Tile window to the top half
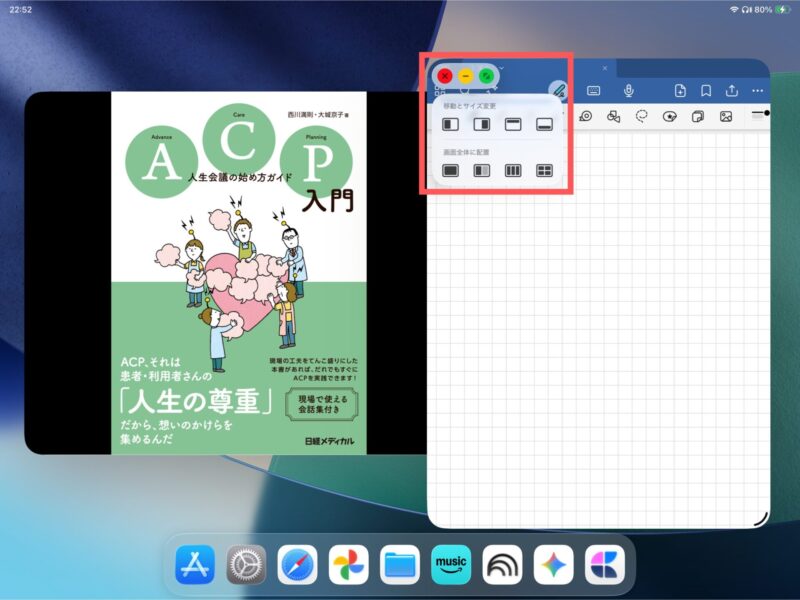The height and width of the screenshot is (600, 800). click(x=513, y=124)
